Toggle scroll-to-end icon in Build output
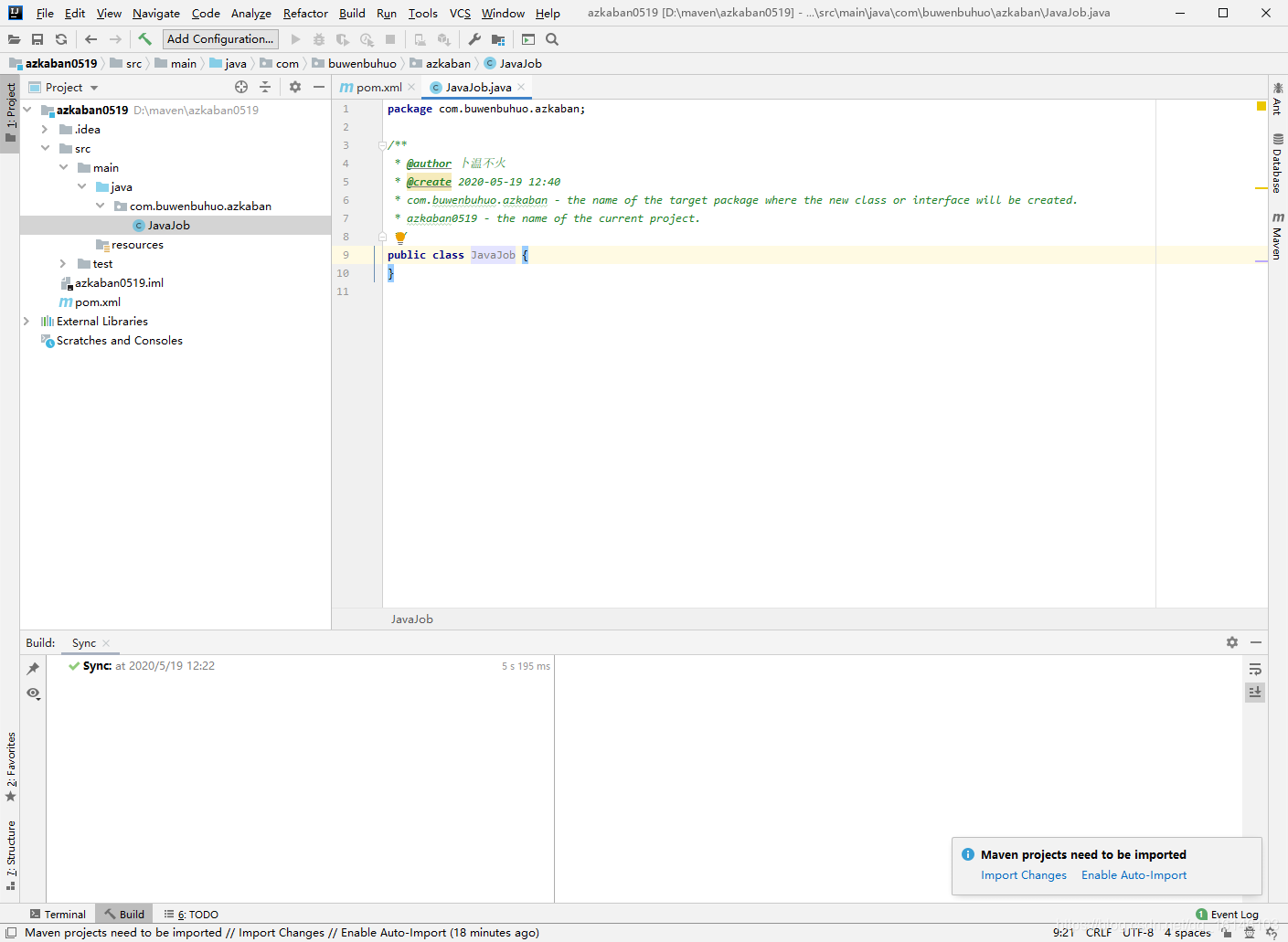Image resolution: width=1288 pixels, height=942 pixels. (1255, 693)
